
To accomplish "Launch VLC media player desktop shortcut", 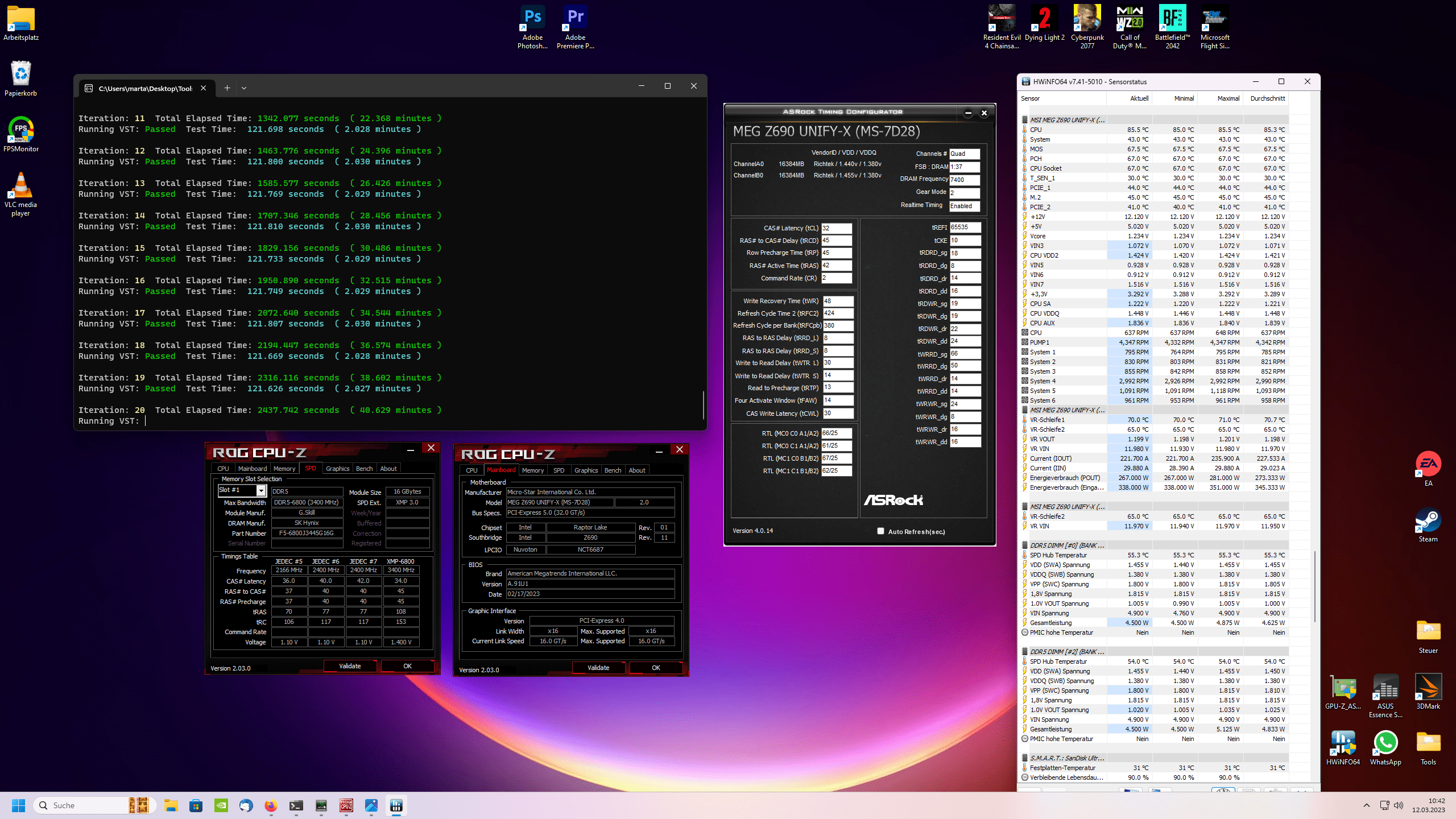I will pyautogui.click(x=21, y=194).
